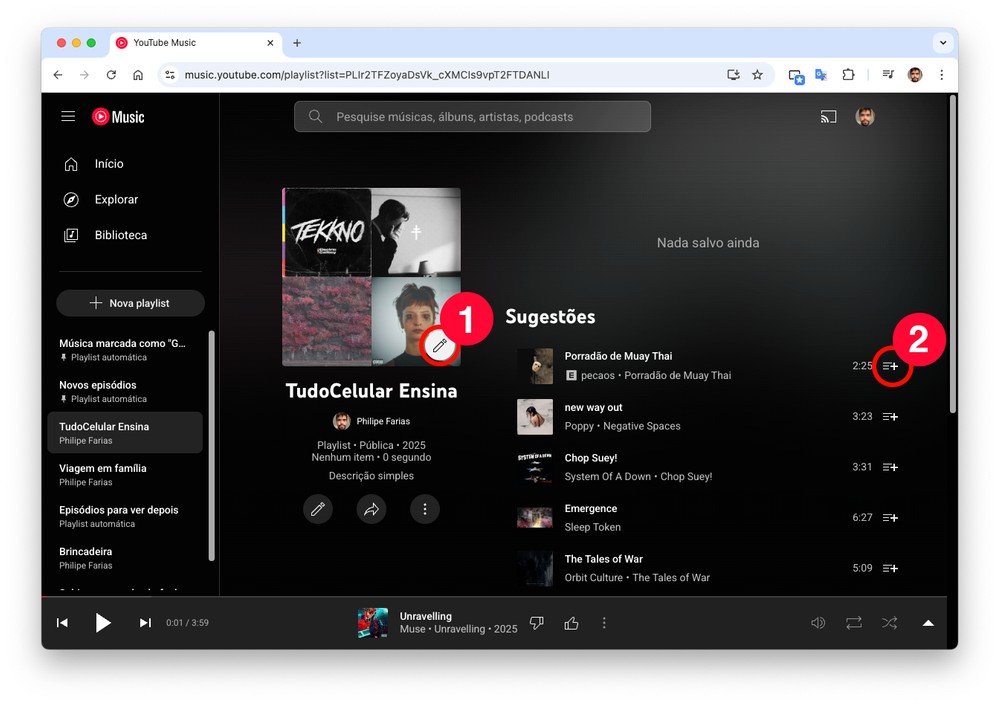Dislike the song Unravelling
Image resolution: width=1000 pixels, height=705 pixels.
(537, 623)
